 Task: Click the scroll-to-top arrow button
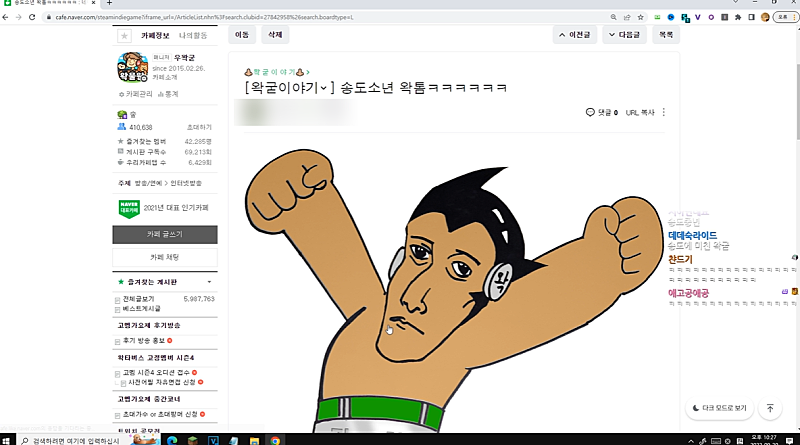[769, 408]
